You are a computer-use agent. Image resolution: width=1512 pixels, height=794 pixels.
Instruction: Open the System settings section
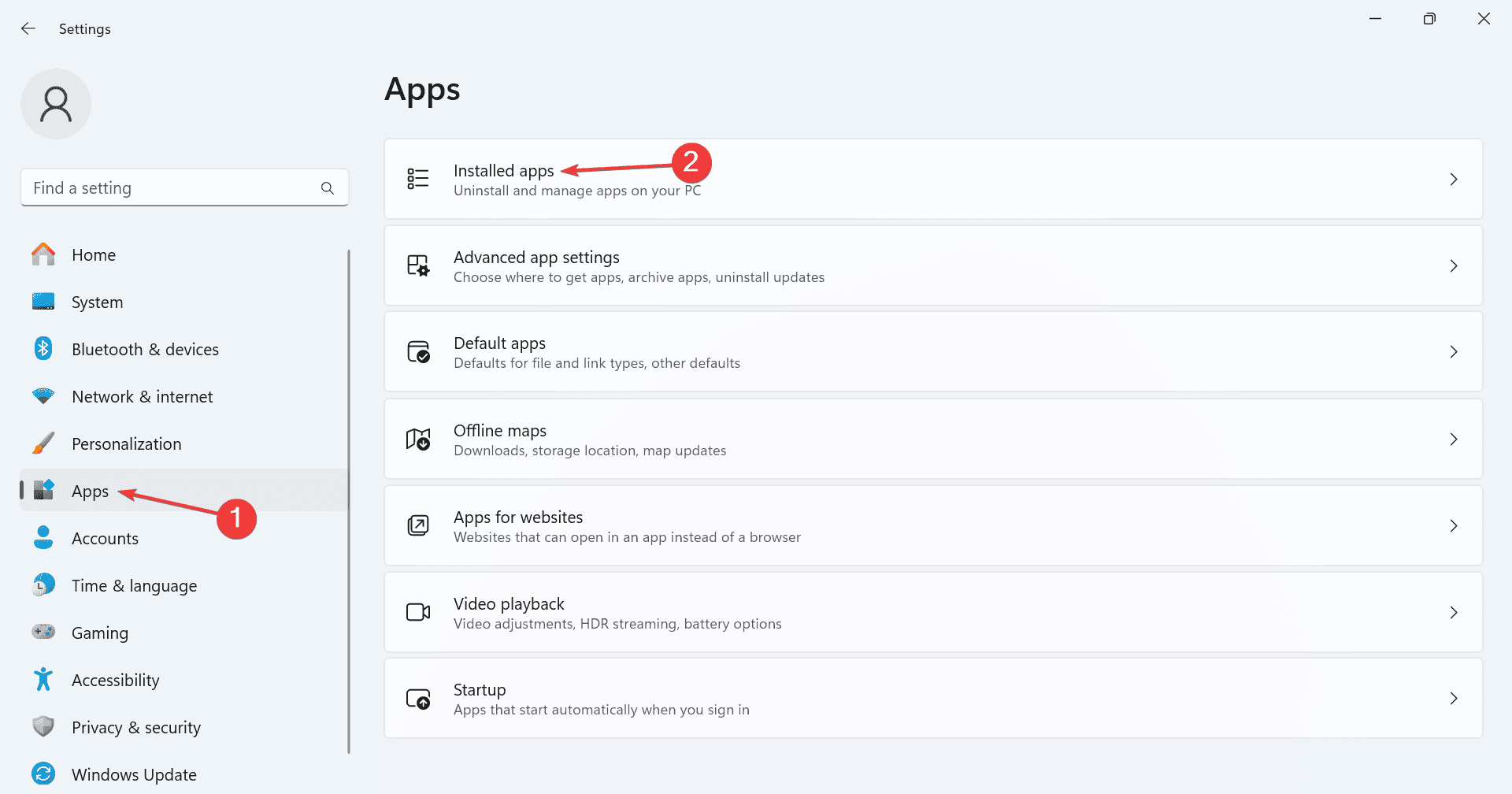(x=97, y=302)
